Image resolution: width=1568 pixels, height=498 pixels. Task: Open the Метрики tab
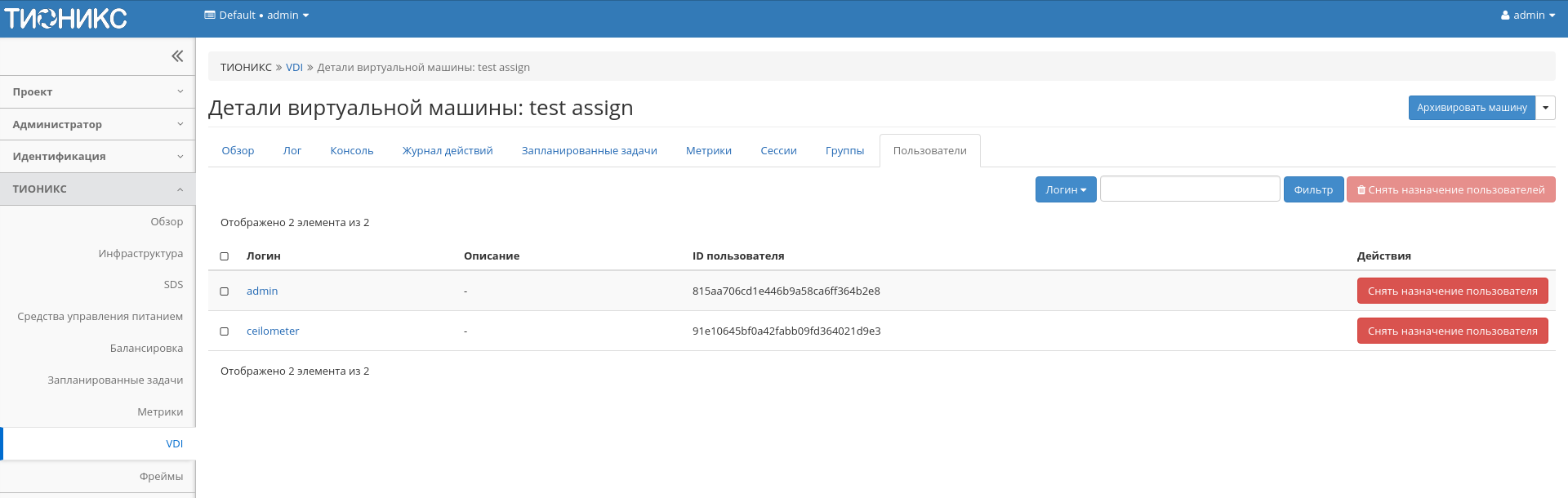pos(708,151)
